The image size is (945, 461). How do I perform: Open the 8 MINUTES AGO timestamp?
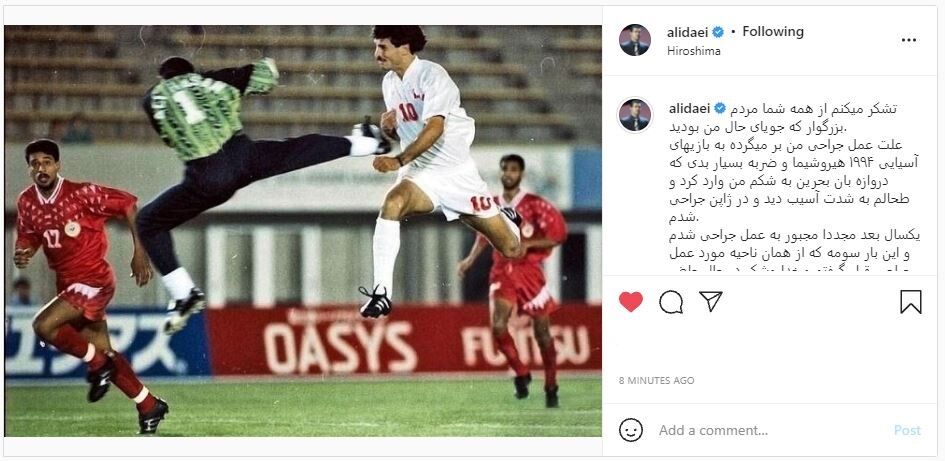click(x=656, y=381)
